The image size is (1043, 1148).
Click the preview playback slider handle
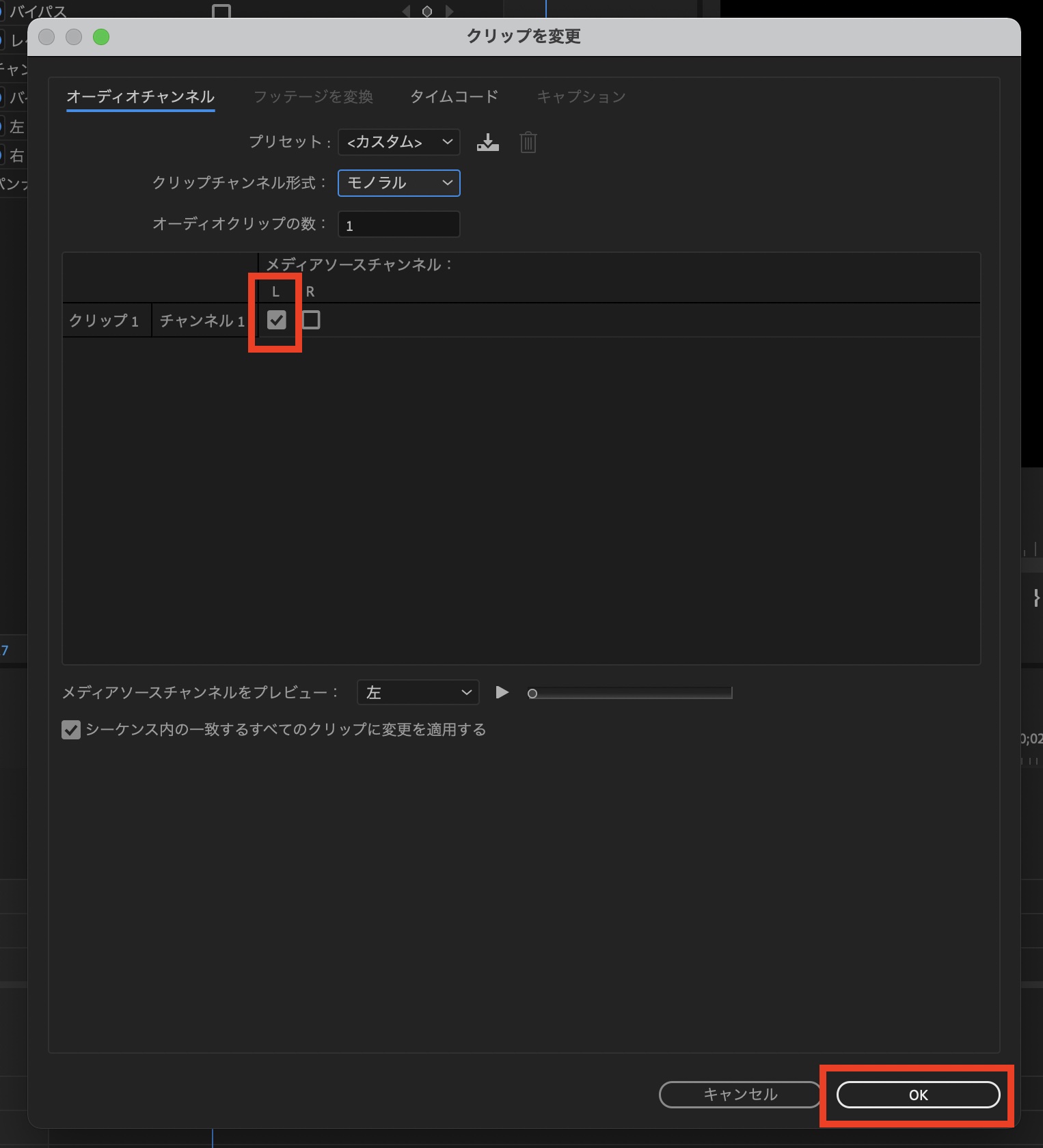click(x=532, y=694)
